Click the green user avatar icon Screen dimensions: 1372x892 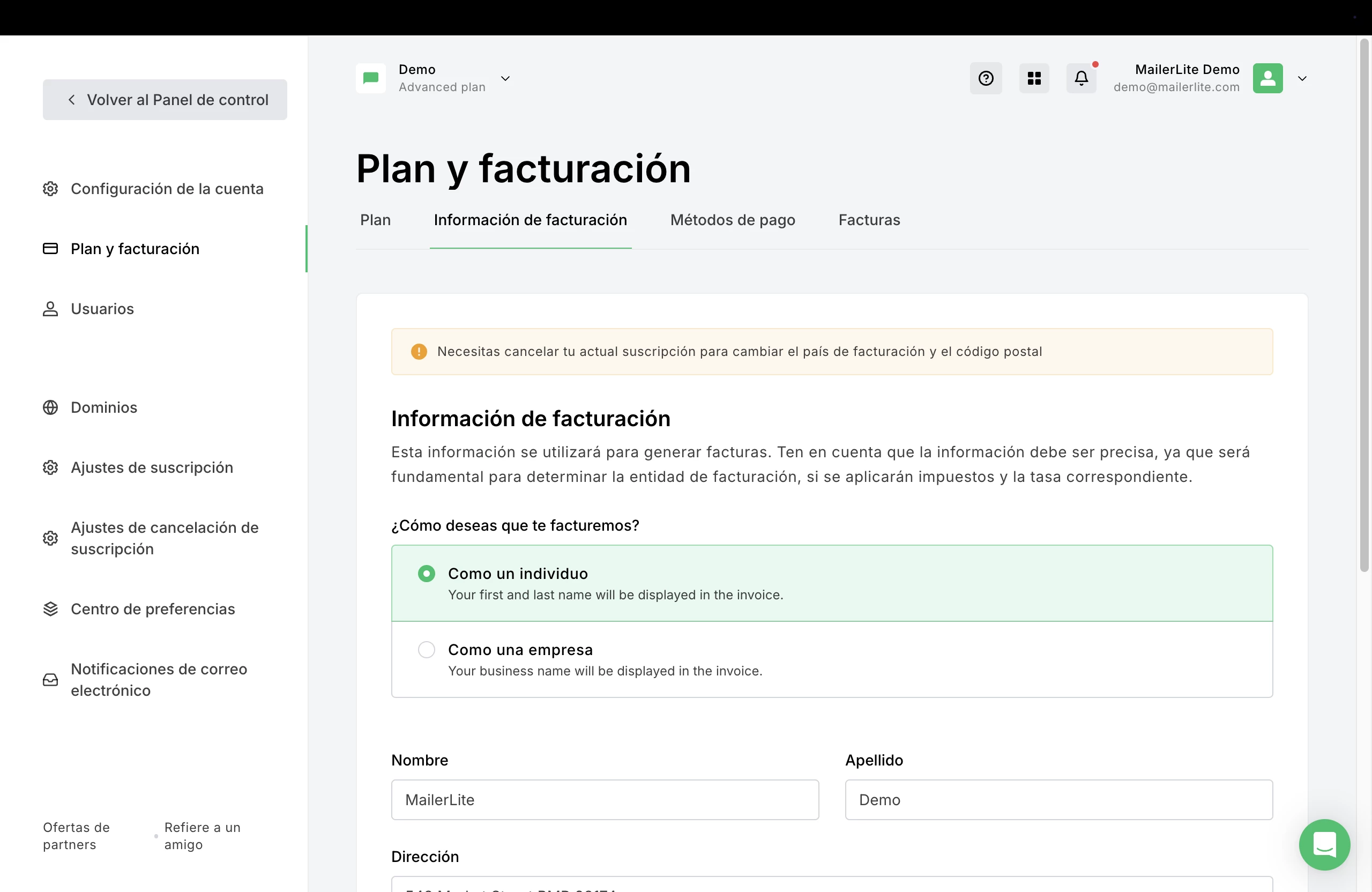click(1267, 78)
